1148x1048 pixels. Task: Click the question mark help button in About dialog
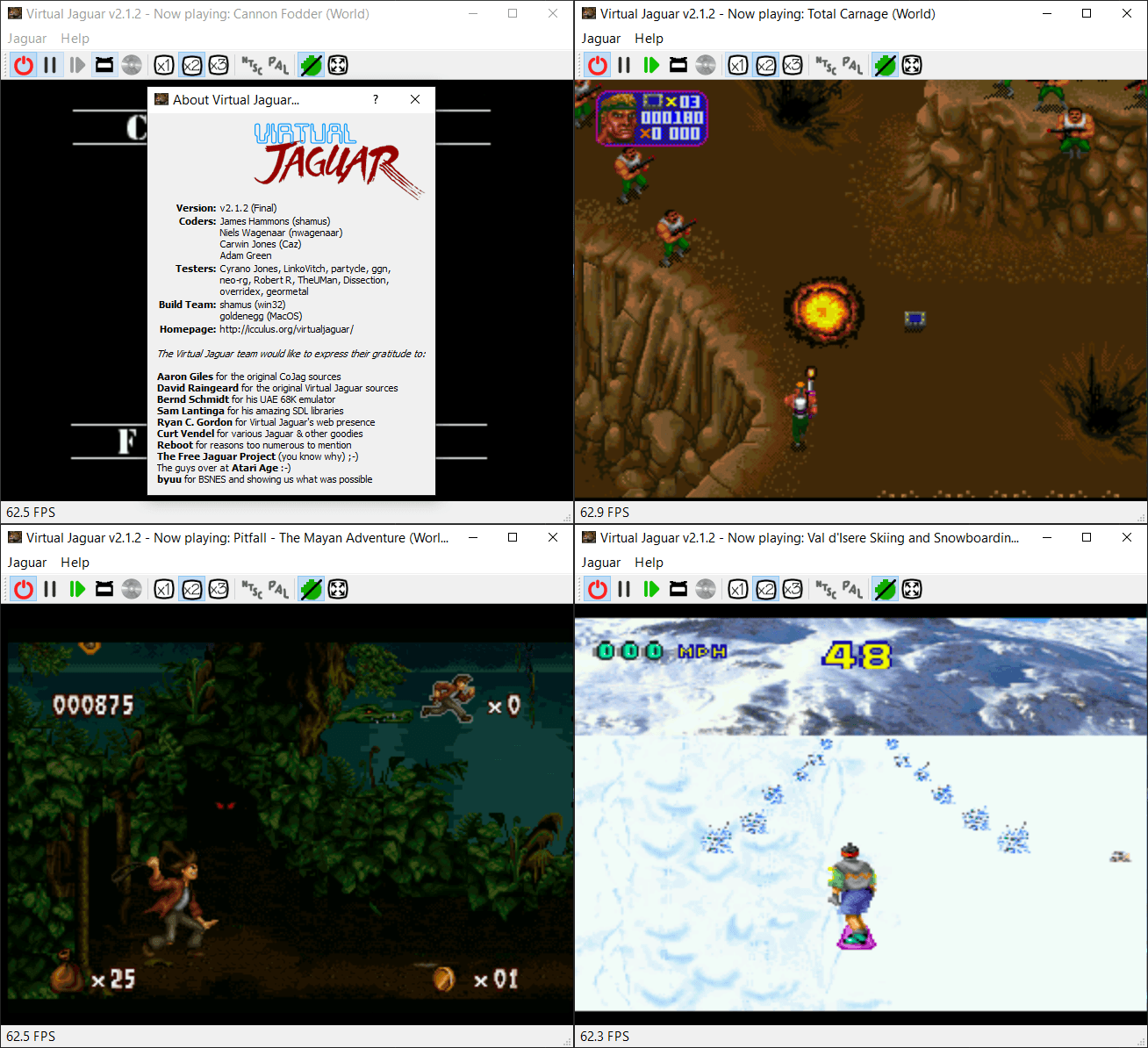coord(376,99)
